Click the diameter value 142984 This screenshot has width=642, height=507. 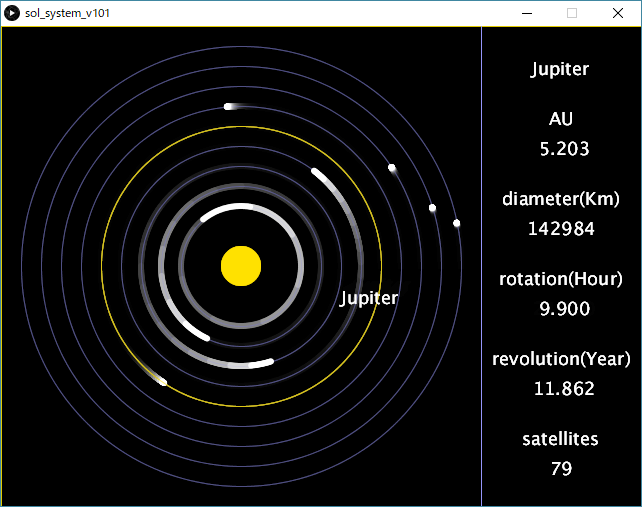[x=561, y=229]
